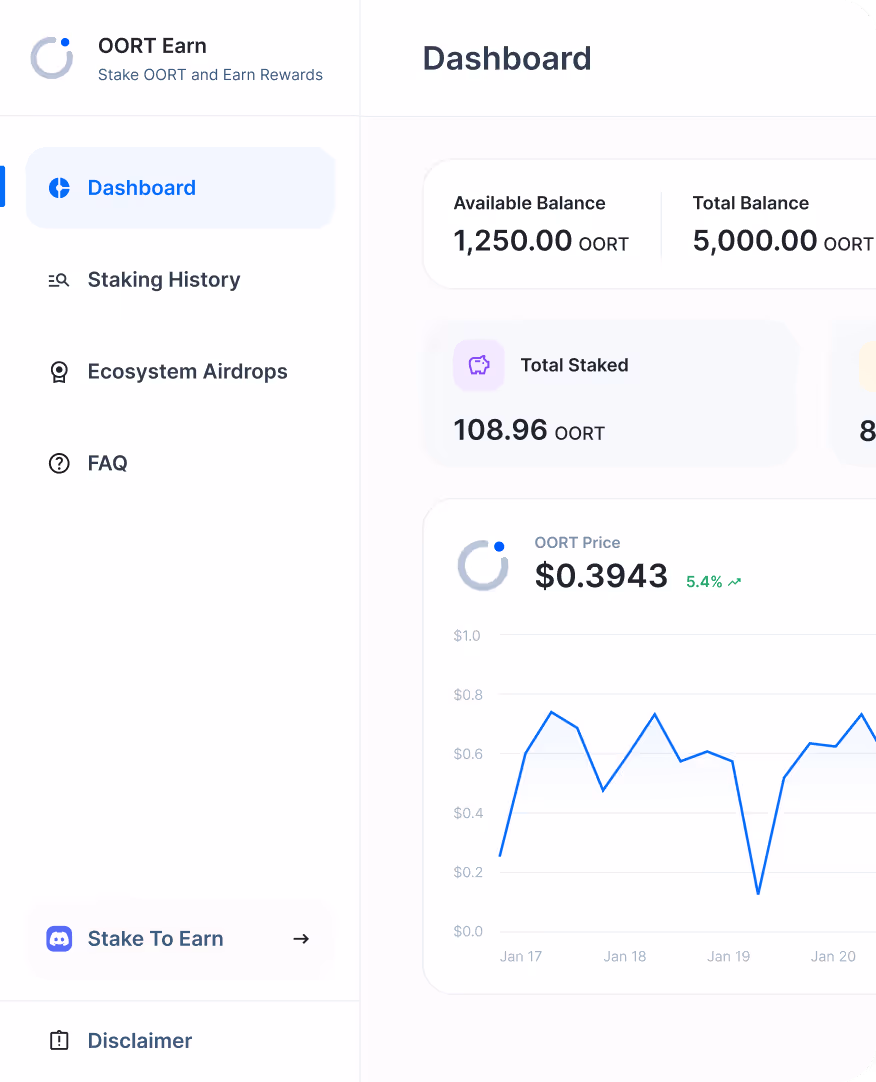This screenshot has width=876, height=1082.
Task: Click the Jan 20 chart date label
Action: click(x=833, y=957)
